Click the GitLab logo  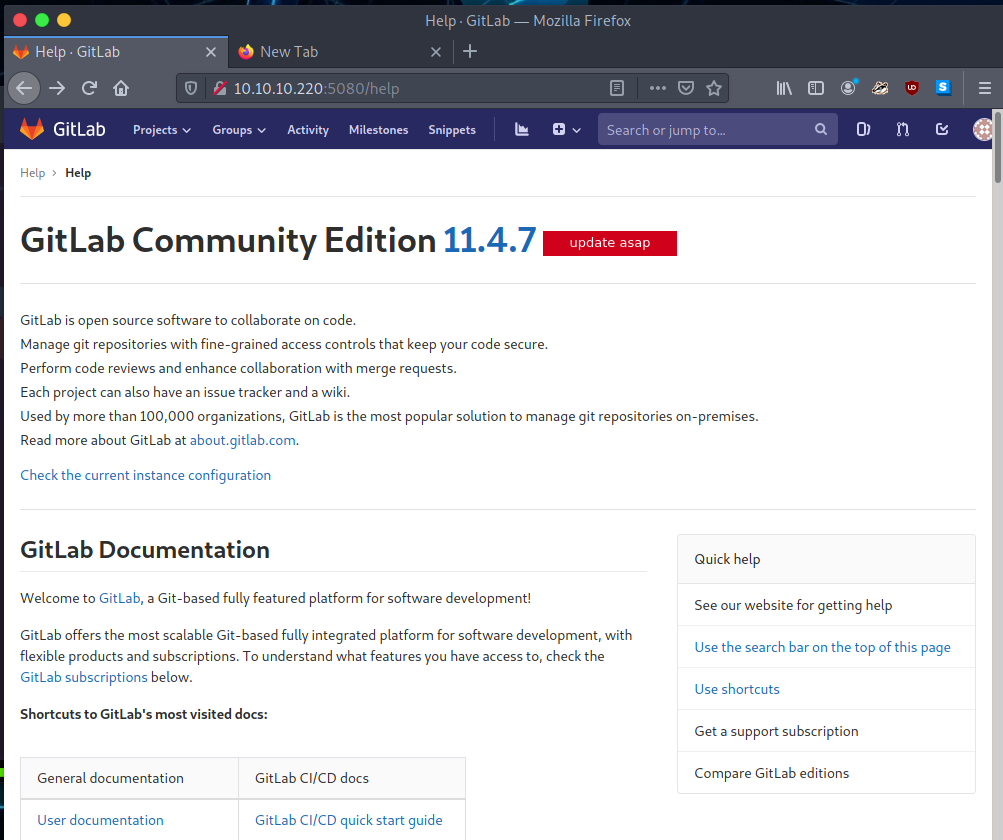pos(63,129)
